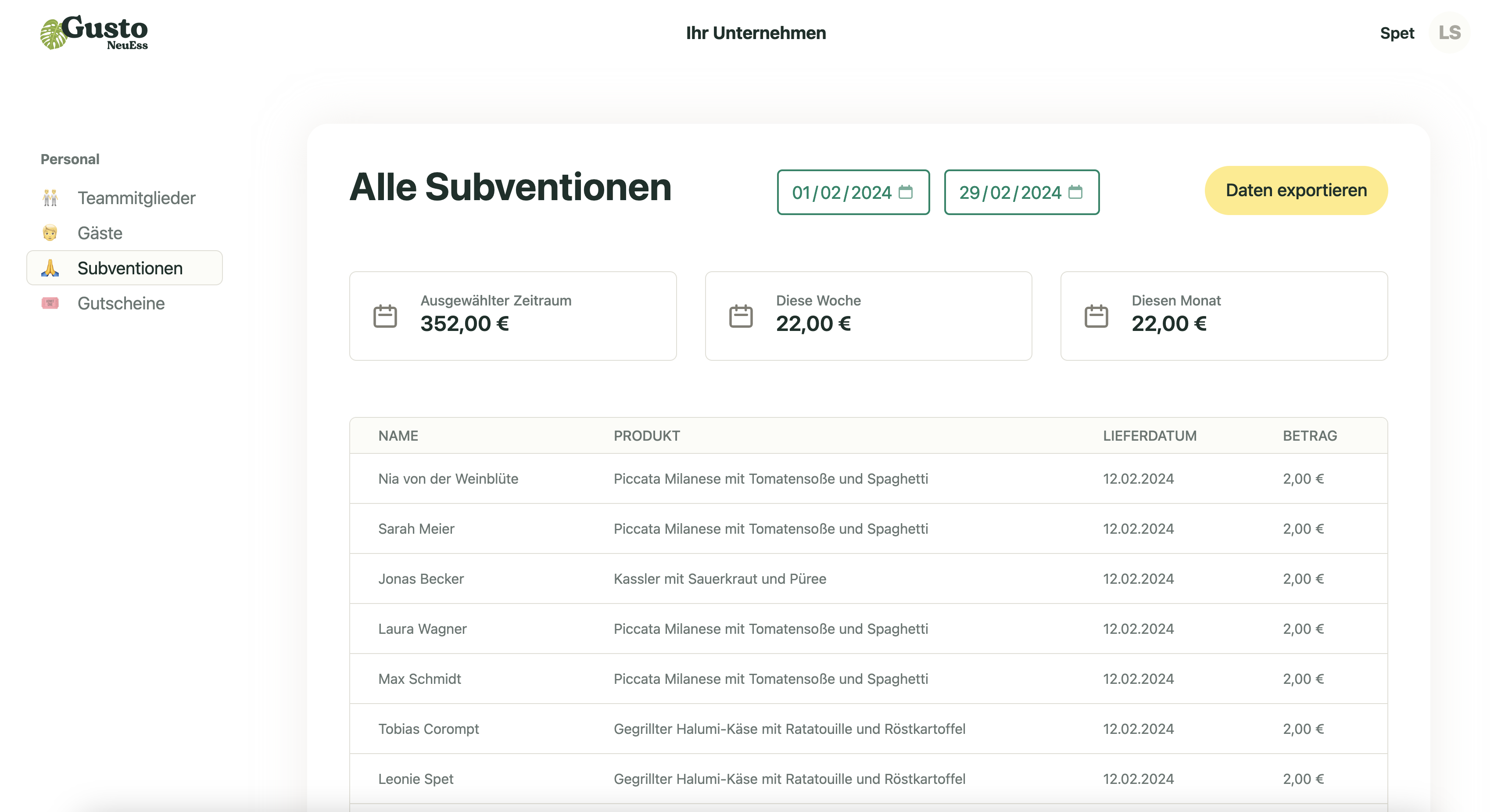1512x812 pixels.
Task: Click the Spet user name
Action: [x=1397, y=33]
